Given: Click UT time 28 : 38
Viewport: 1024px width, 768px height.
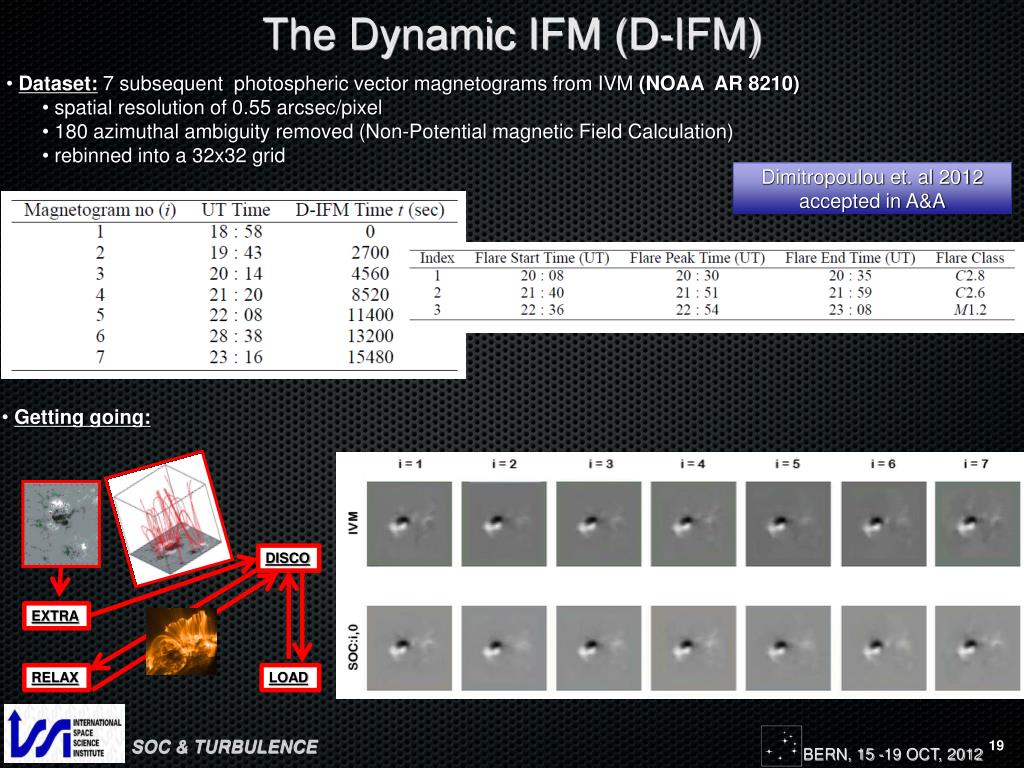Looking at the screenshot, I should point(236,336).
